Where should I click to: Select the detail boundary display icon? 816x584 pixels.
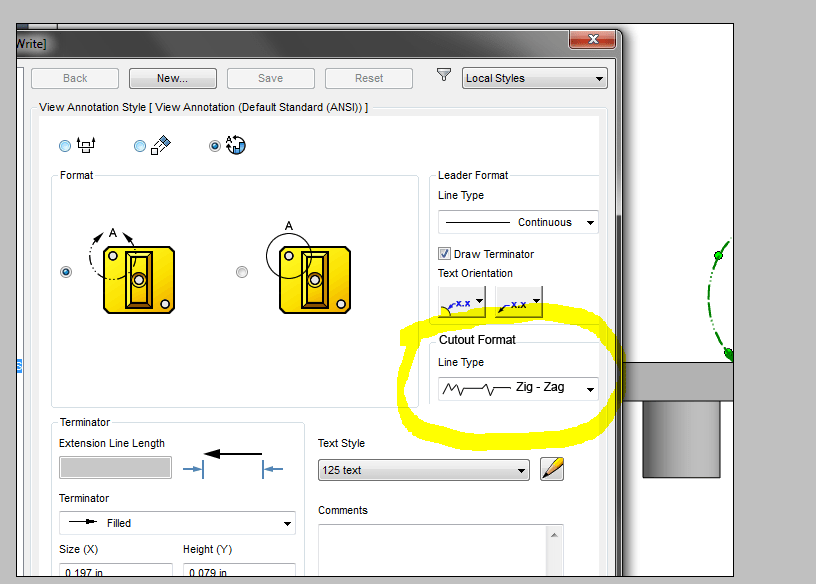coord(86,145)
